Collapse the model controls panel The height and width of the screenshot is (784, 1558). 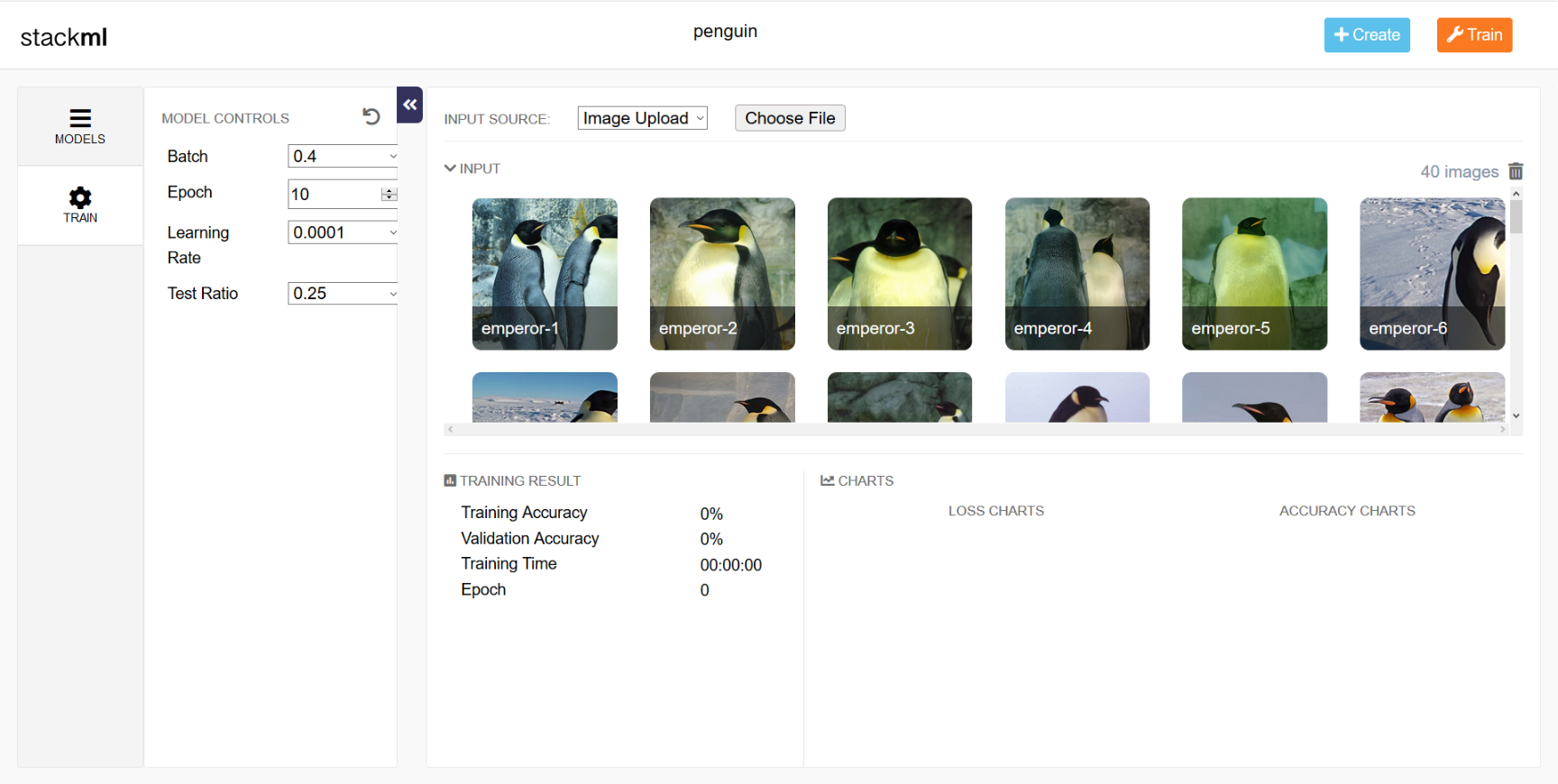410,105
